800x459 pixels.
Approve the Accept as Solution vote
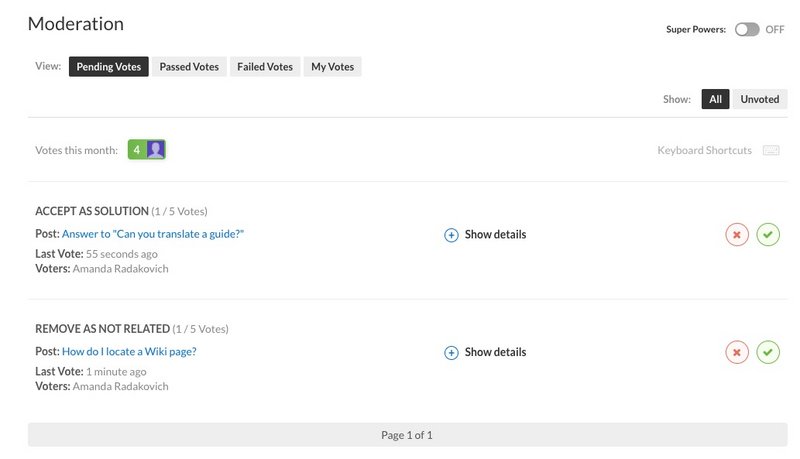point(768,235)
